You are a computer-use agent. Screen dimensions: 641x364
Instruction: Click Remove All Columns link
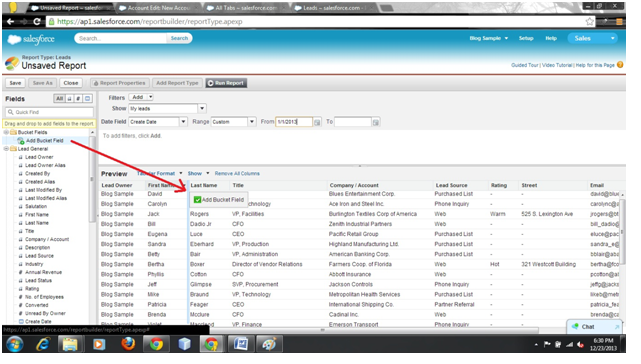coord(237,173)
